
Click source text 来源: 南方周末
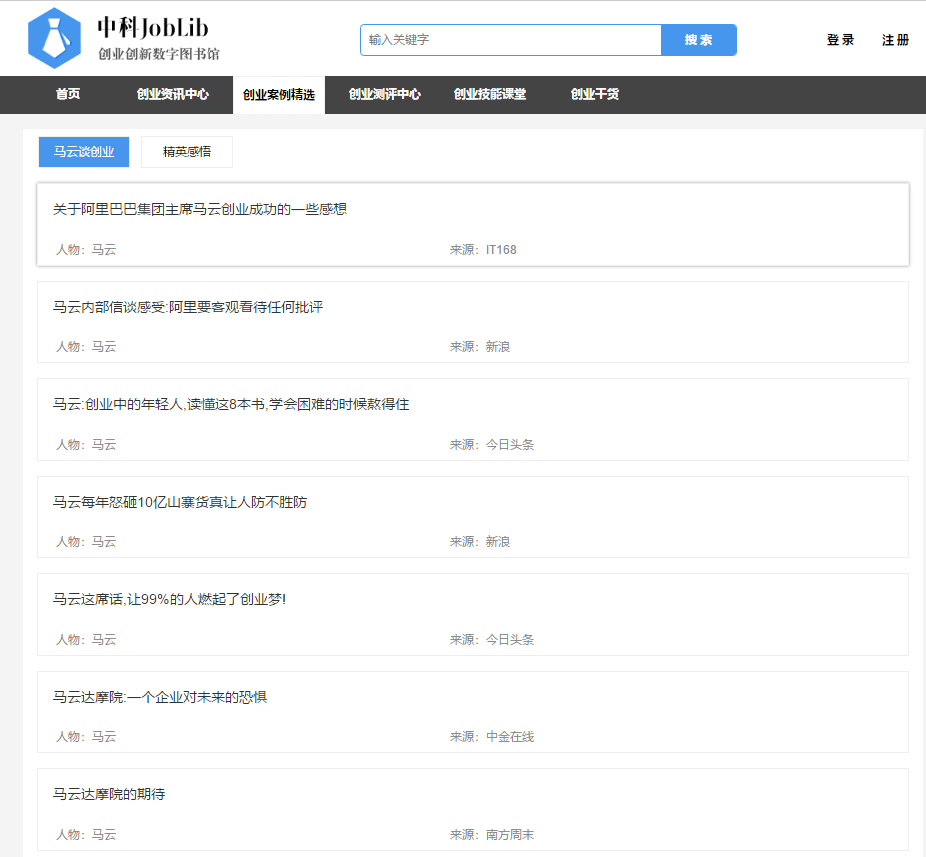click(x=492, y=835)
